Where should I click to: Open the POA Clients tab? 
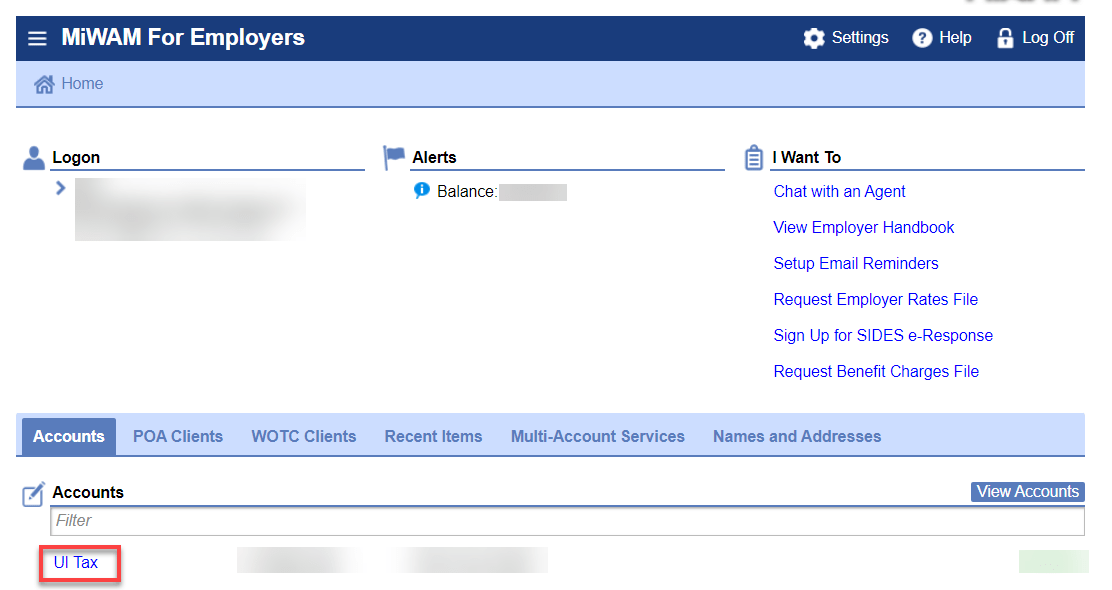pyautogui.click(x=178, y=437)
